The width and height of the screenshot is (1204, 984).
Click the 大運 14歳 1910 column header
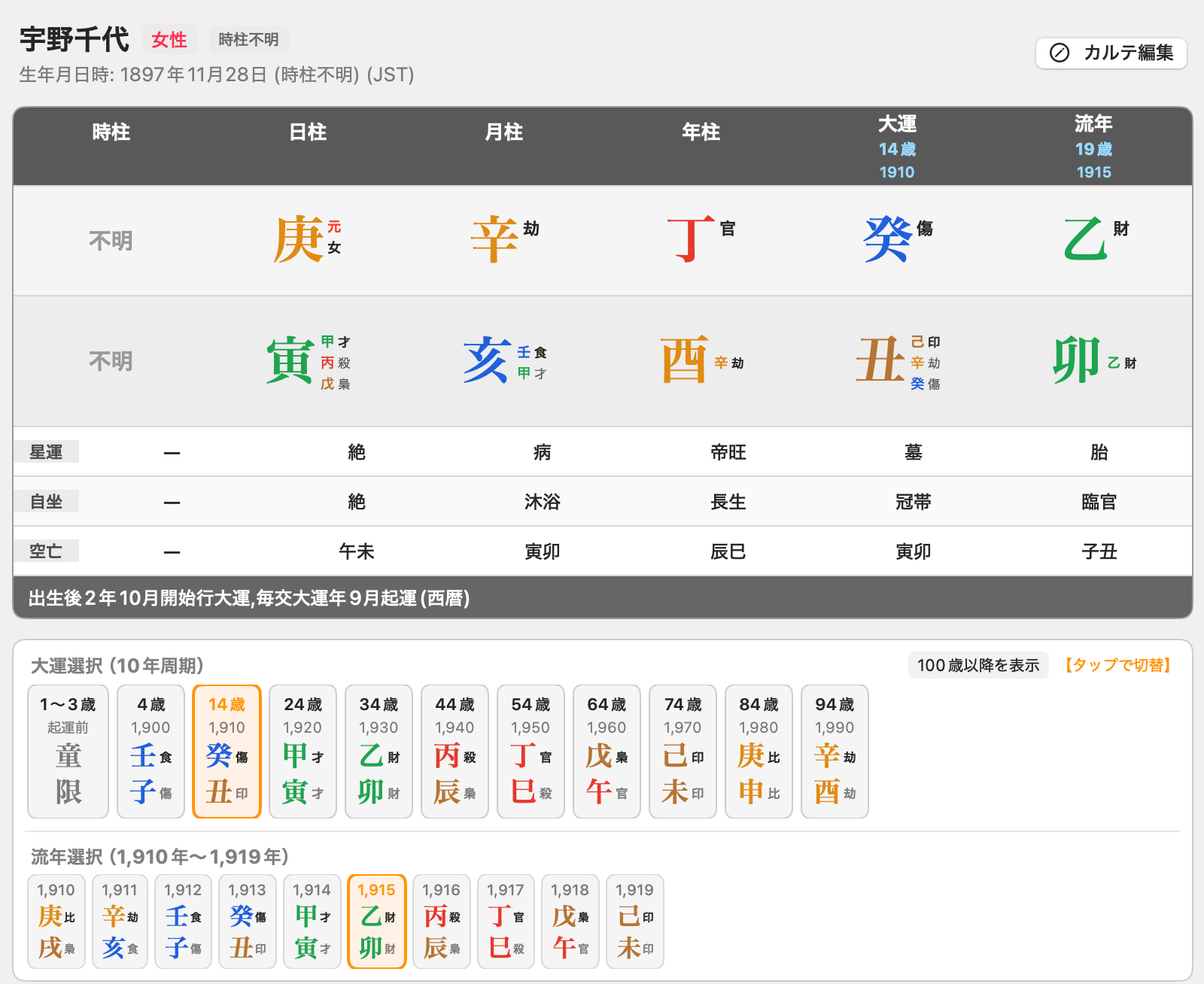tap(897, 147)
